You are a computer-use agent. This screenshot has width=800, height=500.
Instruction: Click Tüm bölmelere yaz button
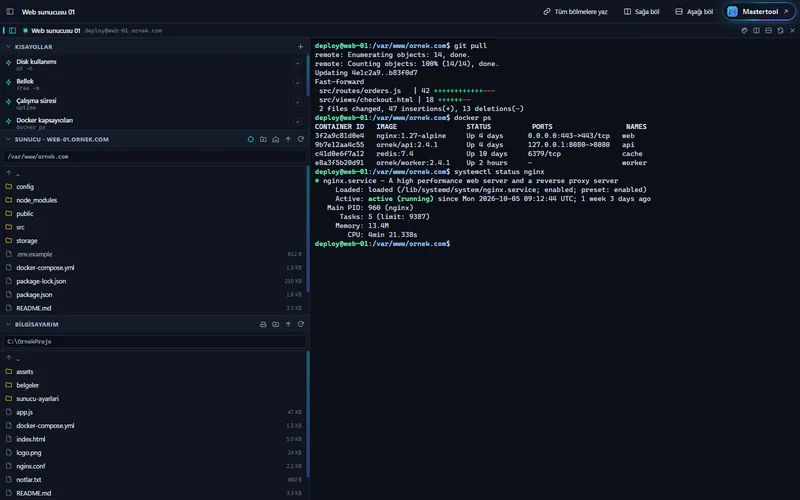(576, 11)
